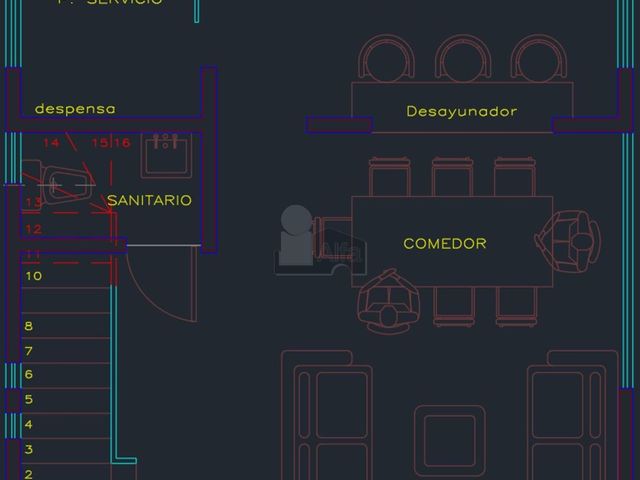Click stair step number 4
This screenshot has height=480, width=640.
(29, 424)
